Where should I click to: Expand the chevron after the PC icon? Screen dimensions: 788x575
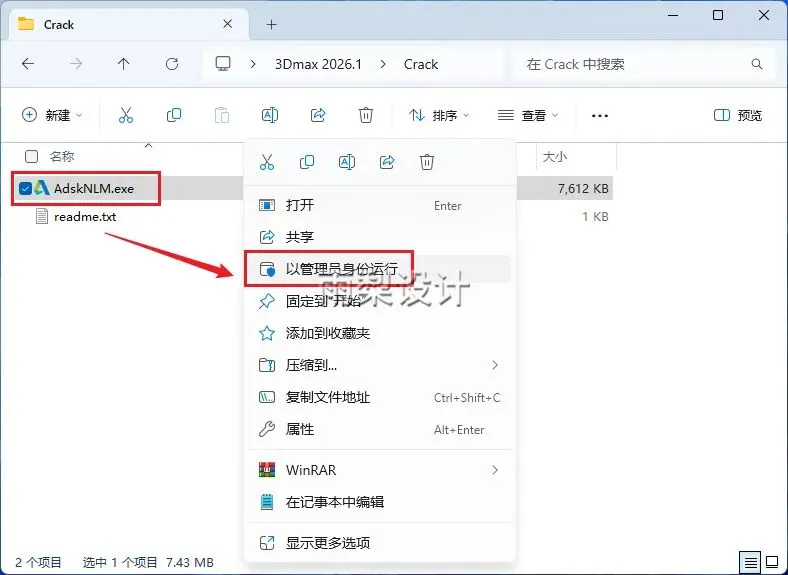click(253, 64)
